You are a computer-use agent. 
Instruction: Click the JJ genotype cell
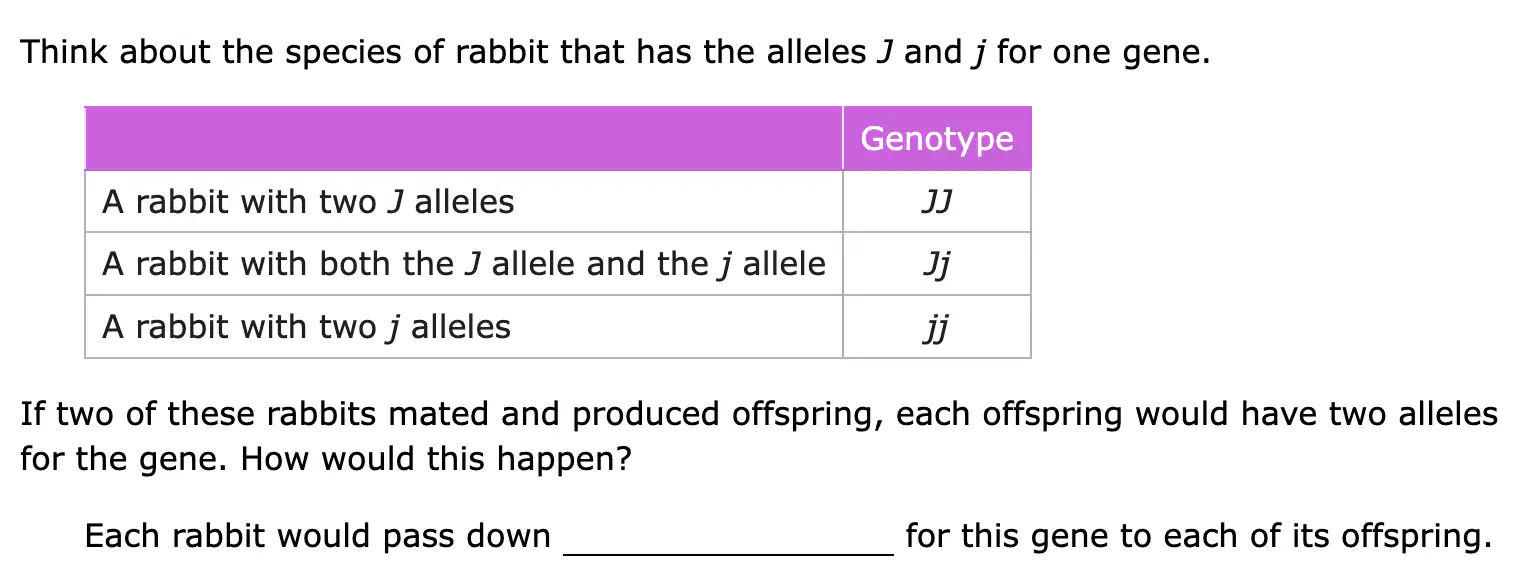(x=937, y=202)
